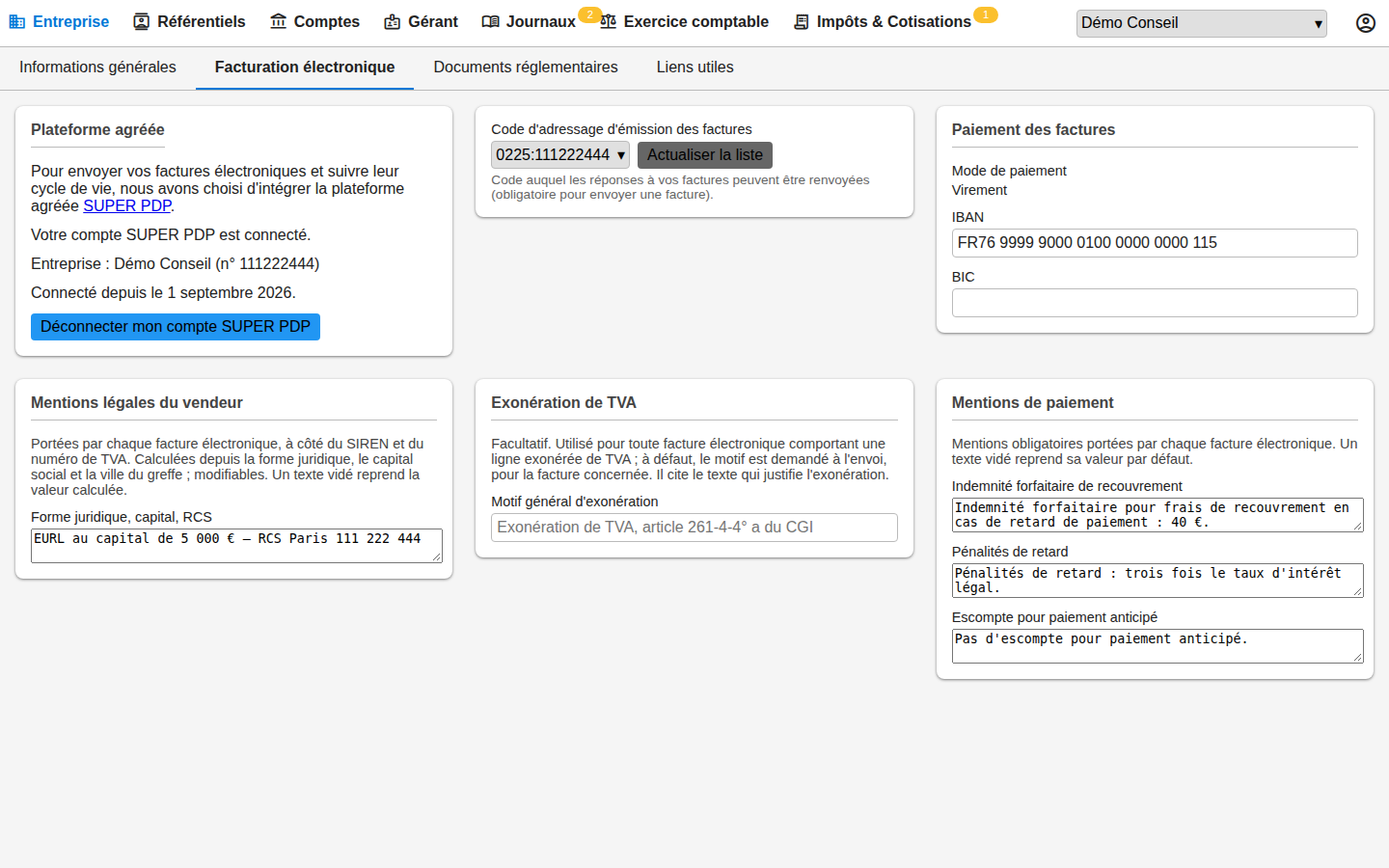Image resolution: width=1389 pixels, height=868 pixels.
Task: Click the Motif général d'exonération field
Action: click(x=694, y=528)
